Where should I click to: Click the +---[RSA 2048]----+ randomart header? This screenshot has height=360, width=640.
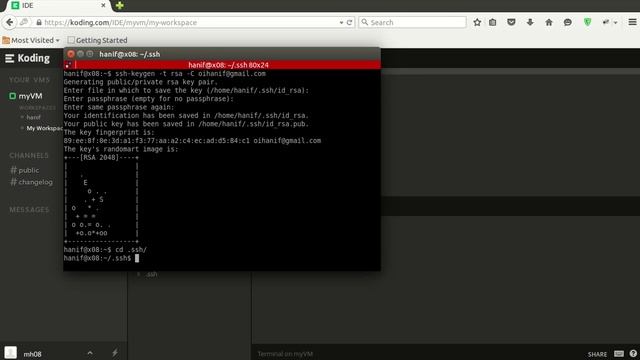[x=101, y=158]
